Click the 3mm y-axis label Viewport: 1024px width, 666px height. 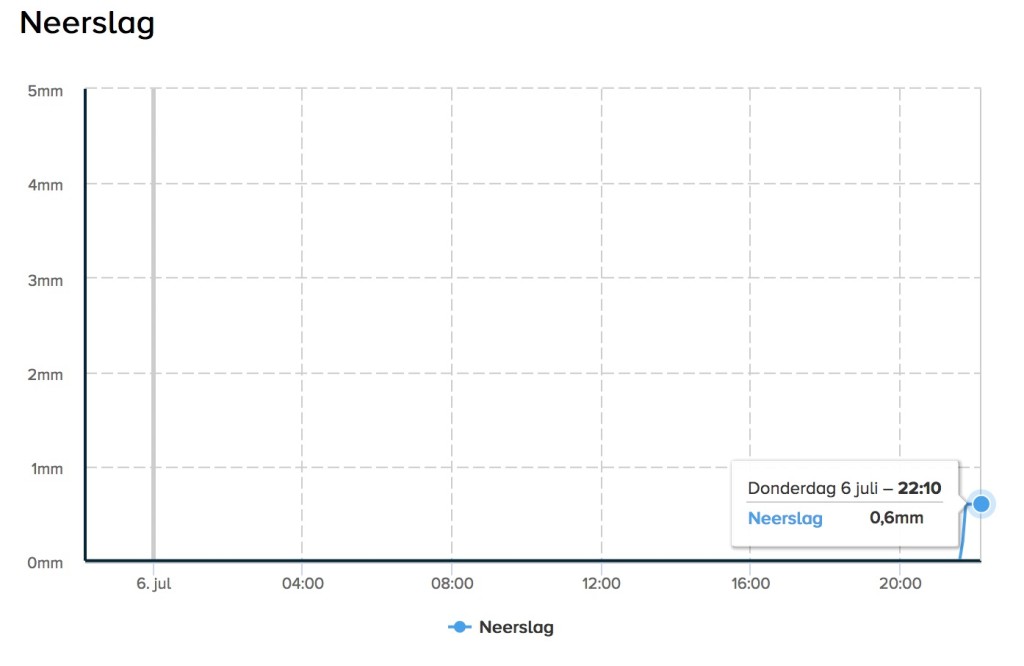pos(45,281)
